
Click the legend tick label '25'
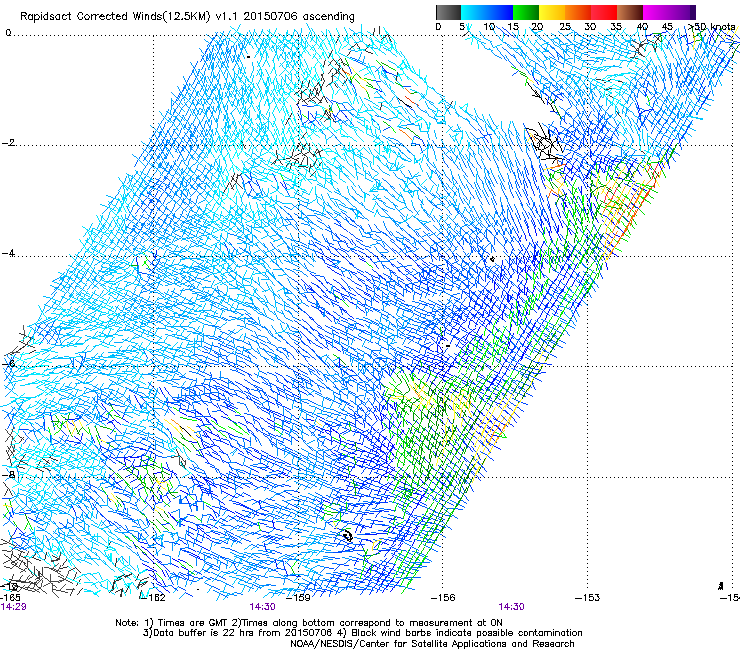point(564,27)
